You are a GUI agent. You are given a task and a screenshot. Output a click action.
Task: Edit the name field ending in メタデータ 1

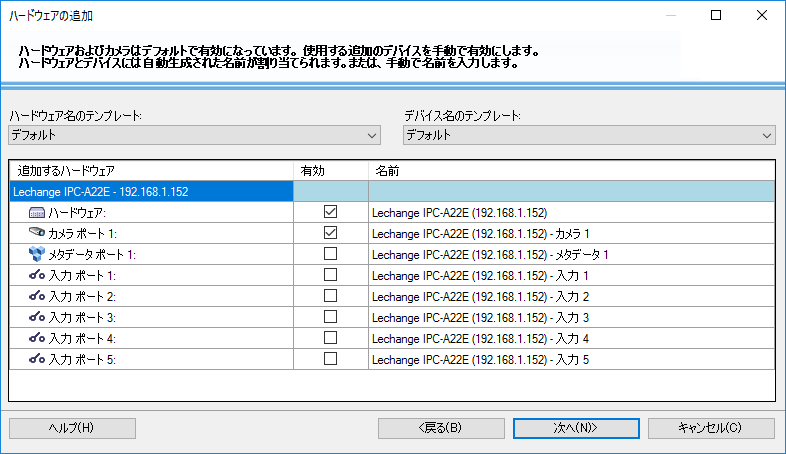coord(571,255)
